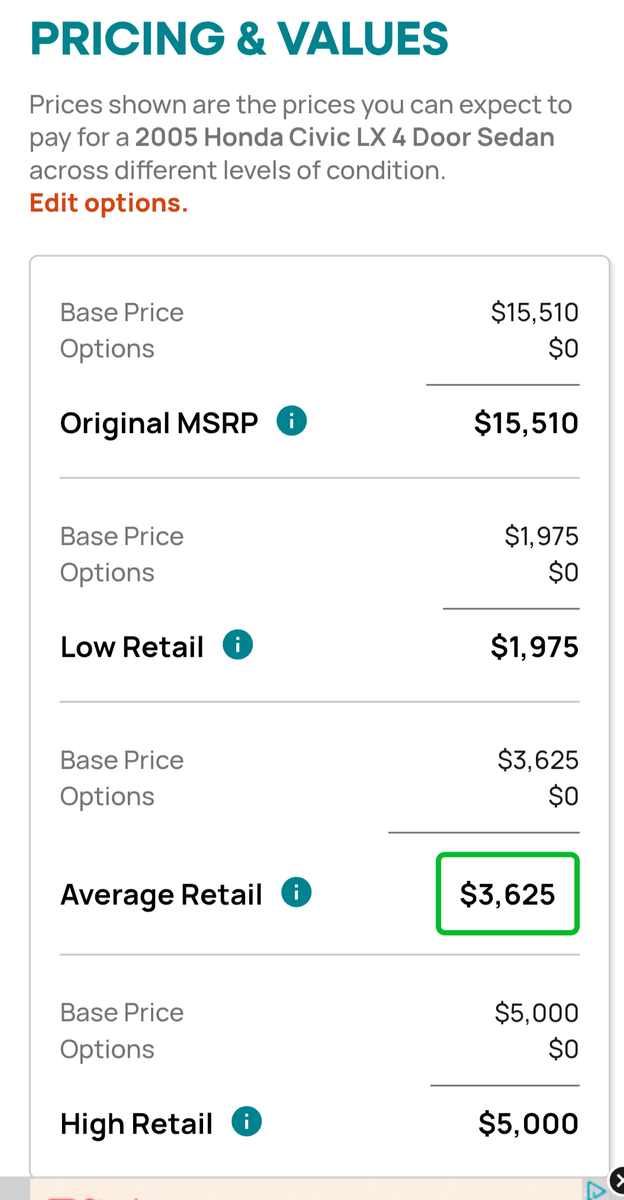Tap the Average Retail label
The height and width of the screenshot is (1200, 624).
[161, 894]
